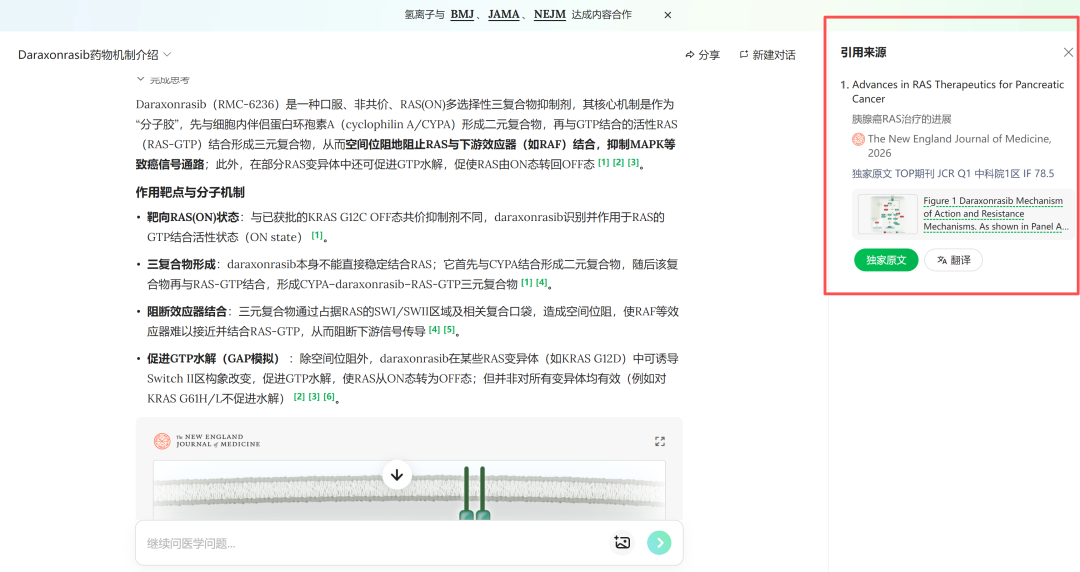
Task: Click the NEJM logo on figure card
Action: [207, 441]
